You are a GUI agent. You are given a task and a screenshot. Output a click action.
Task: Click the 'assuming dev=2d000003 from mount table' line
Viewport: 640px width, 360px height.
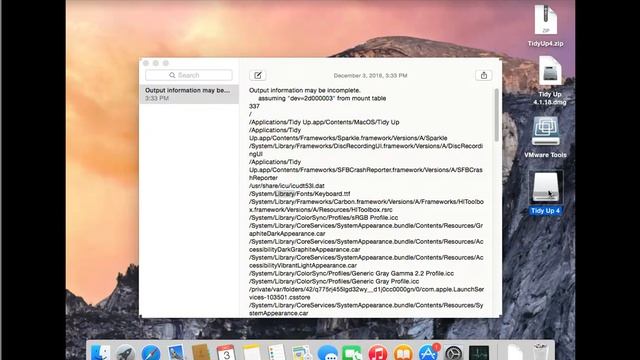tap(322, 98)
